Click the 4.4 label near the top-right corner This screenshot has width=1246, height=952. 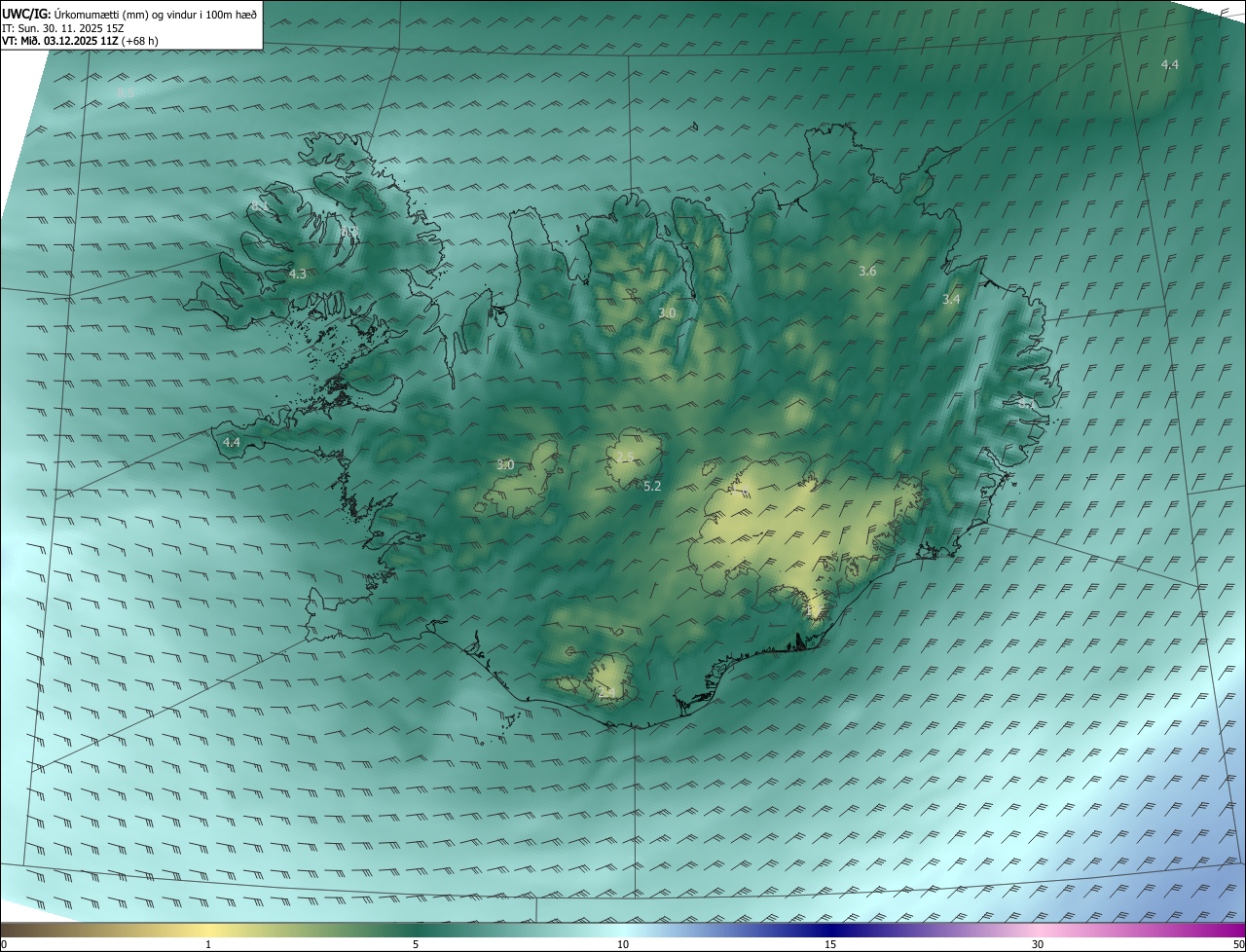point(1170,64)
